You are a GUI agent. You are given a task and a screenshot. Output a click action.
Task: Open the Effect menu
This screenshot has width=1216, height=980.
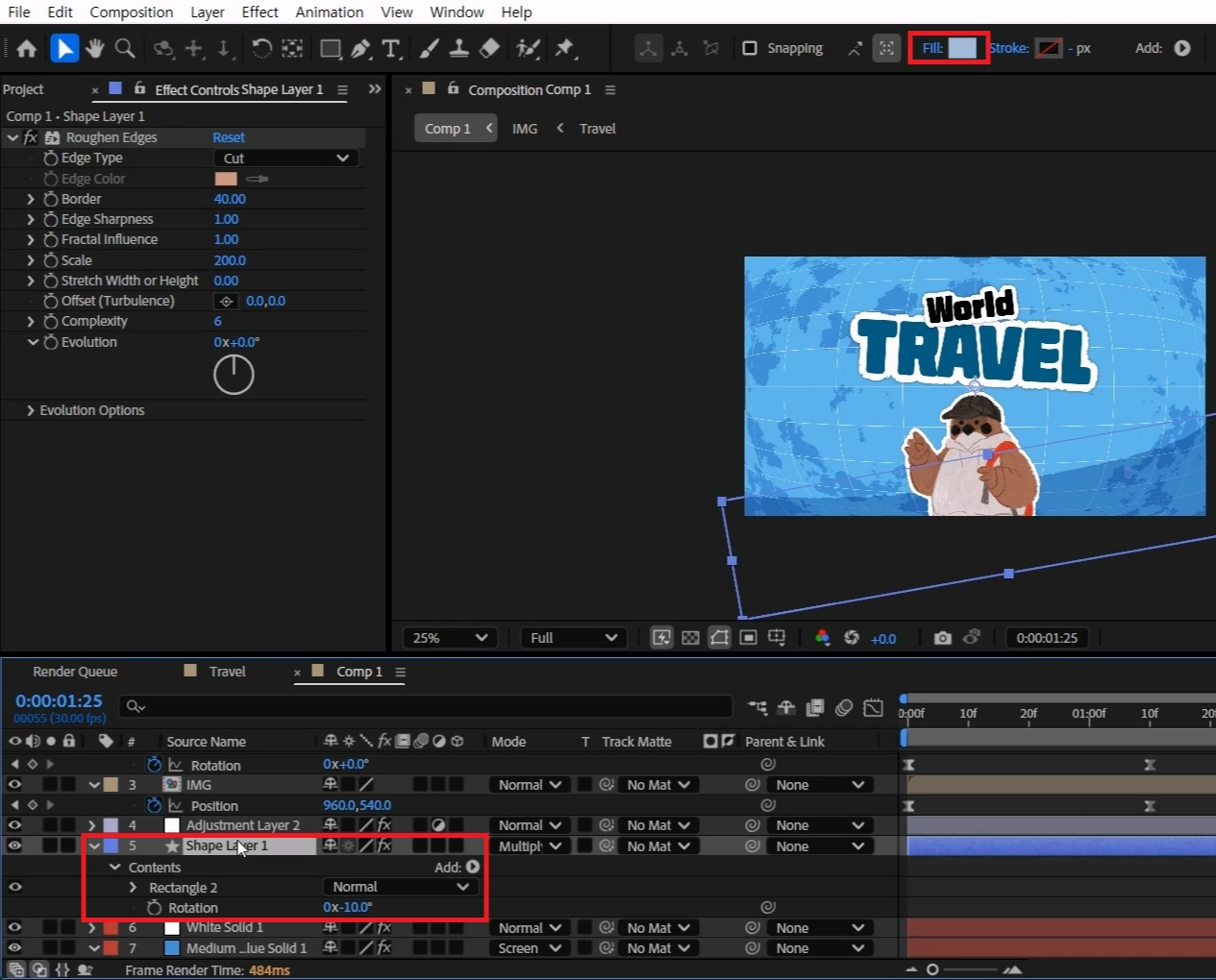coord(260,12)
